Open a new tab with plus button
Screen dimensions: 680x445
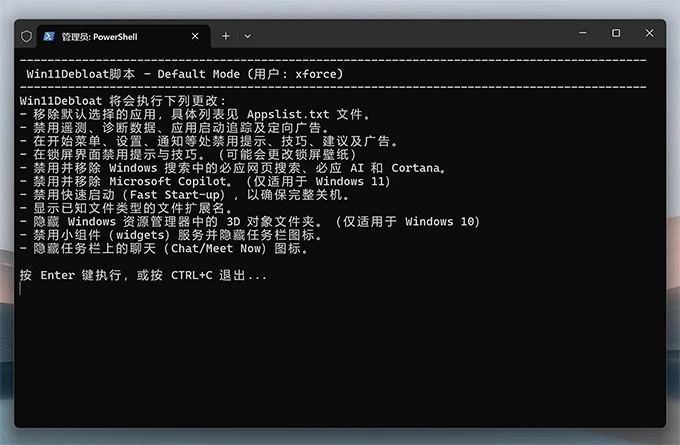click(x=226, y=36)
